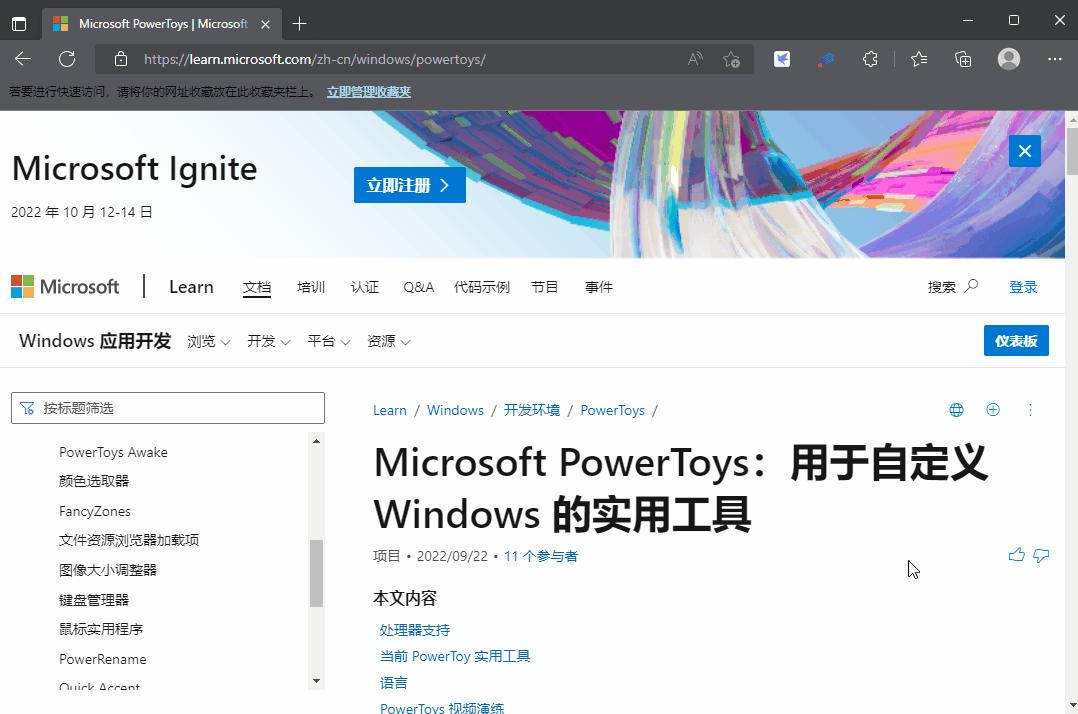1078x714 pixels.
Task: Click the read aloud icon in address bar
Action: pyautogui.click(x=694, y=59)
